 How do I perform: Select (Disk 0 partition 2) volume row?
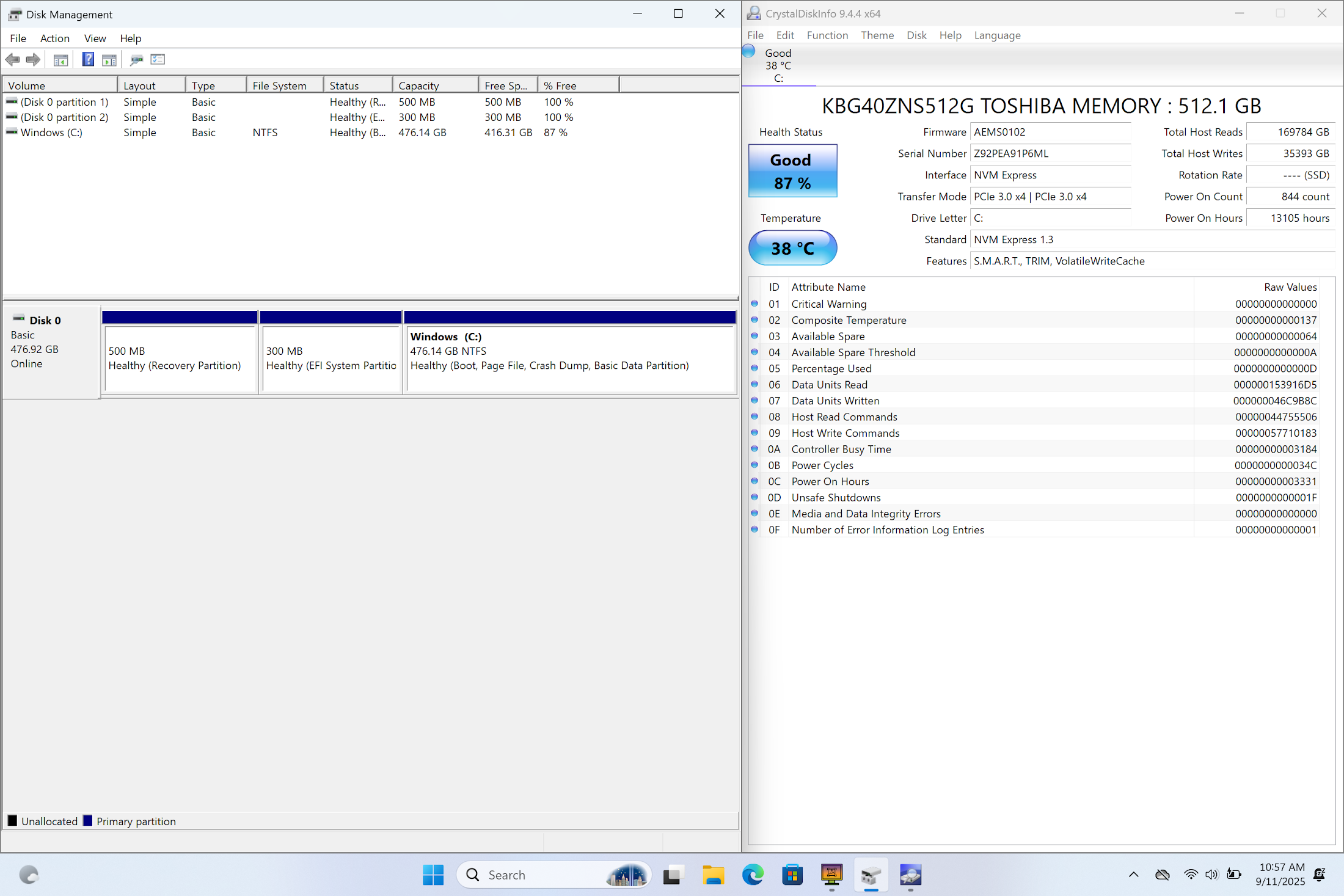pos(370,117)
